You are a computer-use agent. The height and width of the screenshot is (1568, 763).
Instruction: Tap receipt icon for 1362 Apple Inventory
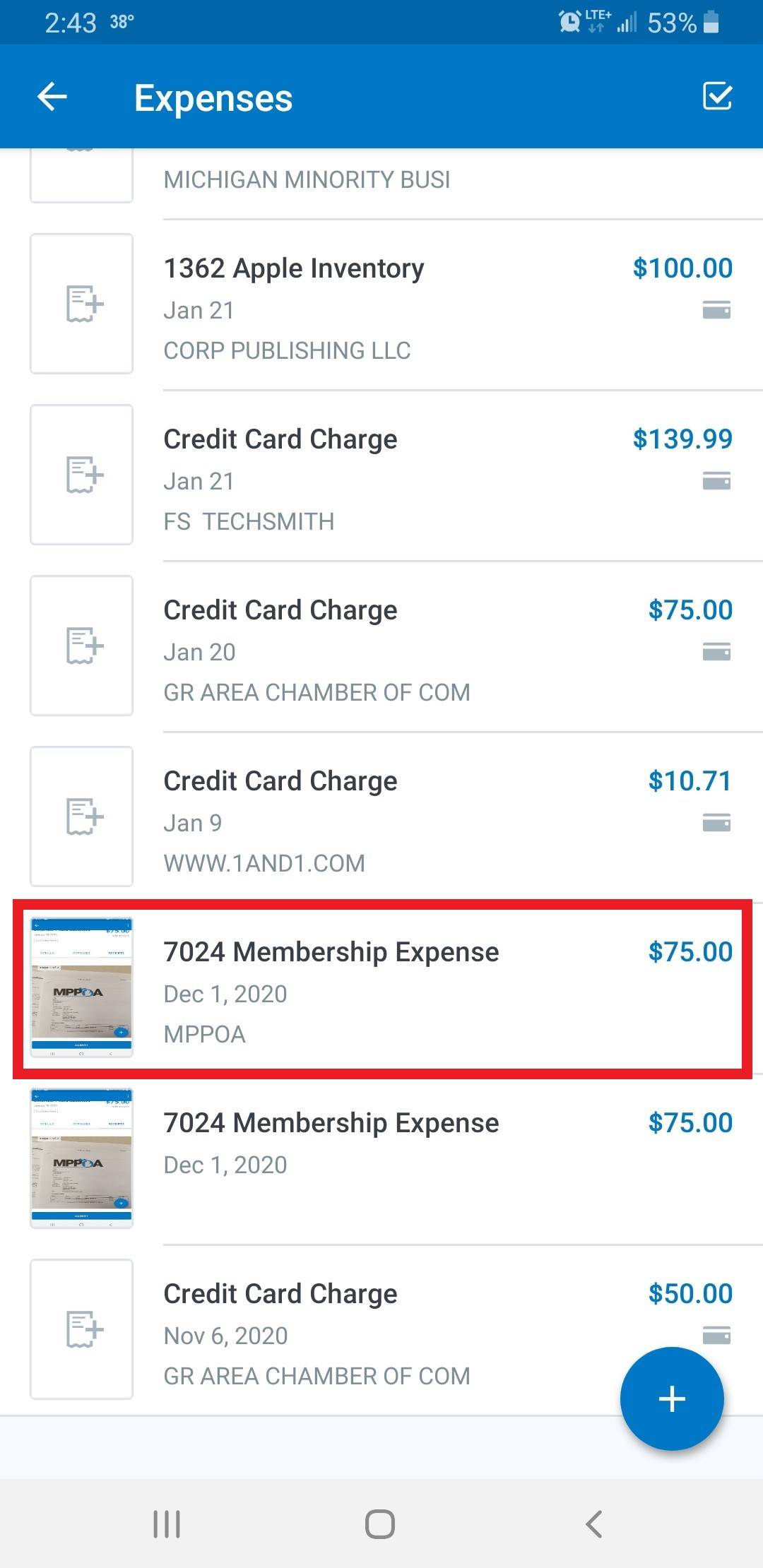click(82, 304)
